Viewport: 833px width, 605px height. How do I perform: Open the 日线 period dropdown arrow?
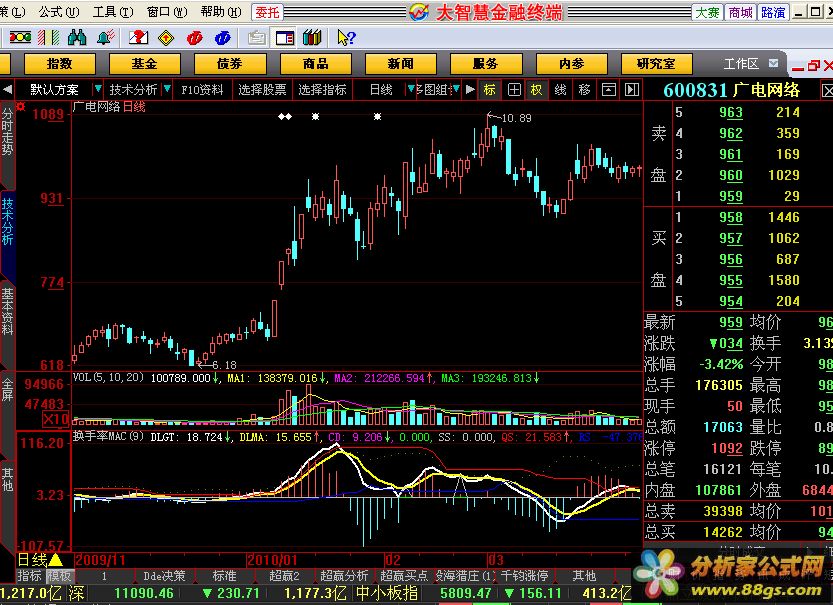tap(411, 89)
